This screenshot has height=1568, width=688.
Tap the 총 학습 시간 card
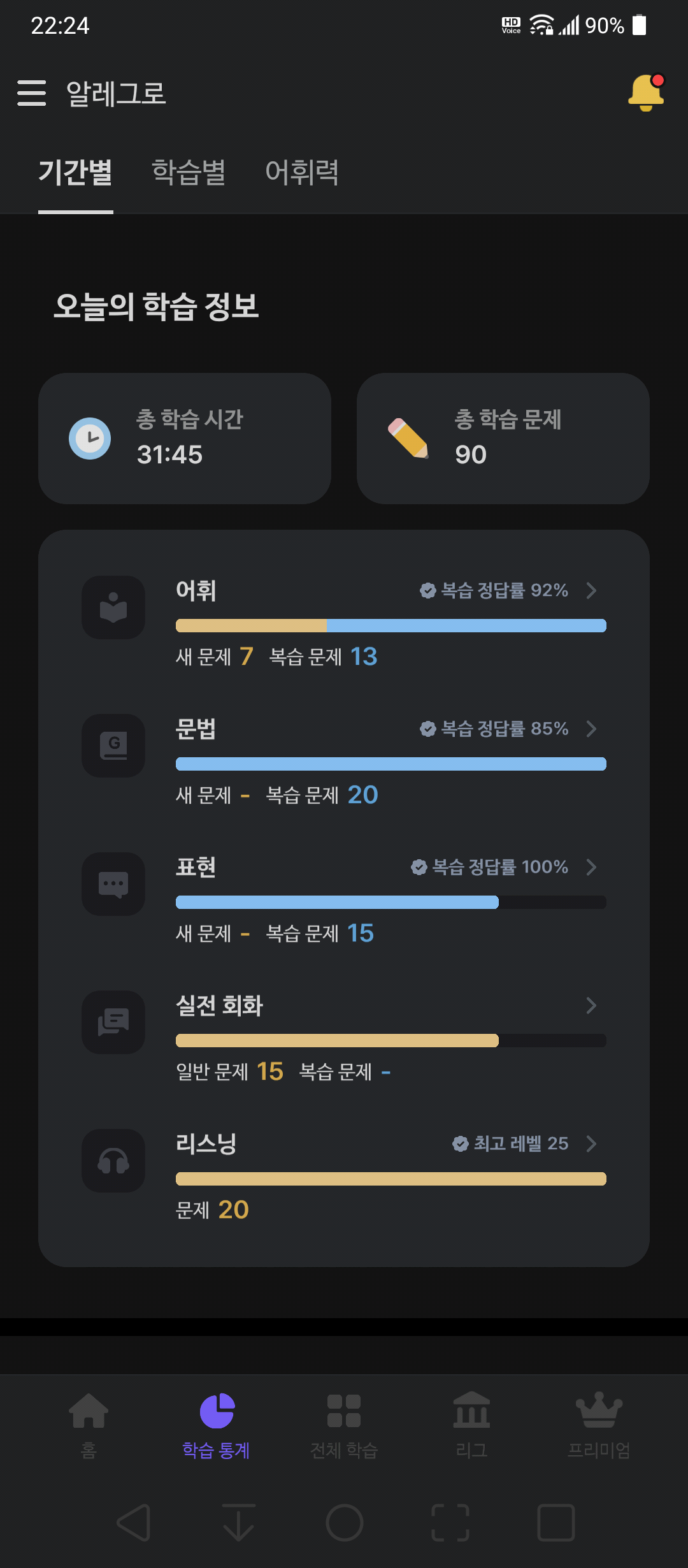(185, 439)
